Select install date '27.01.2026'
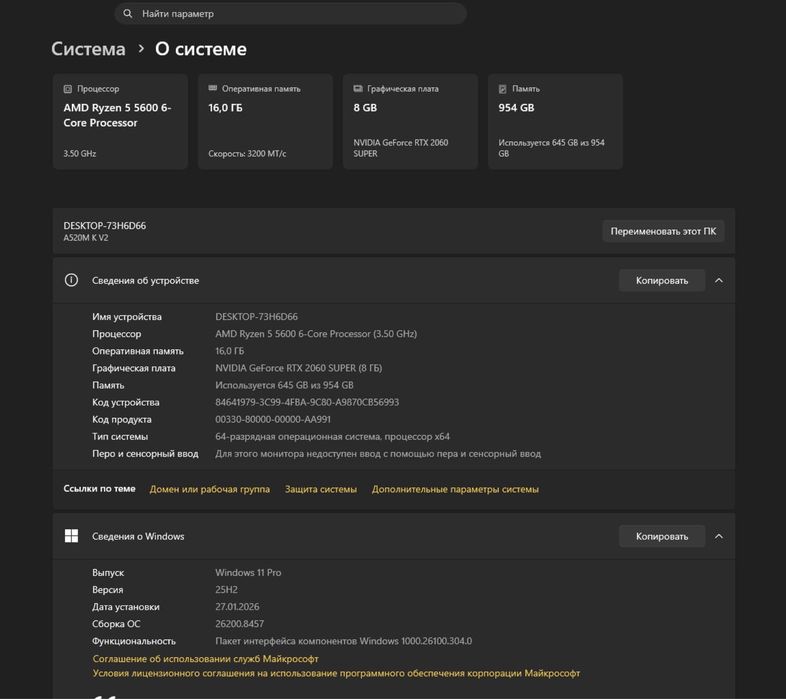Viewport: 786px width, 699px height. pyautogui.click(x=237, y=606)
